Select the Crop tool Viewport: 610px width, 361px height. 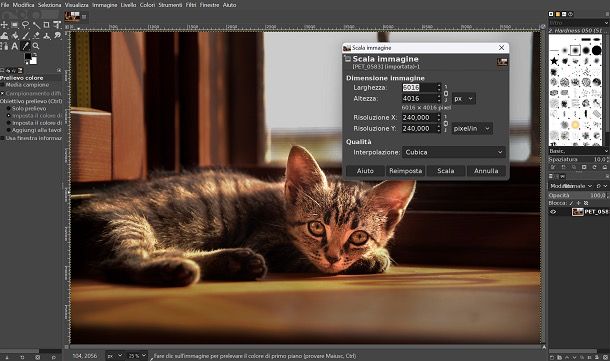[x=46, y=25]
